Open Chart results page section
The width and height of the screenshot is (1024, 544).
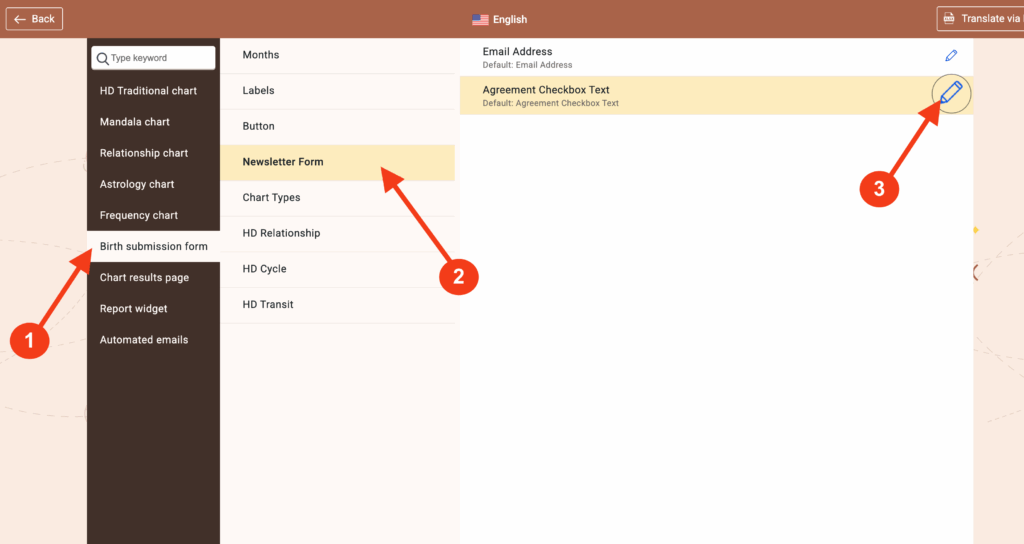point(144,277)
